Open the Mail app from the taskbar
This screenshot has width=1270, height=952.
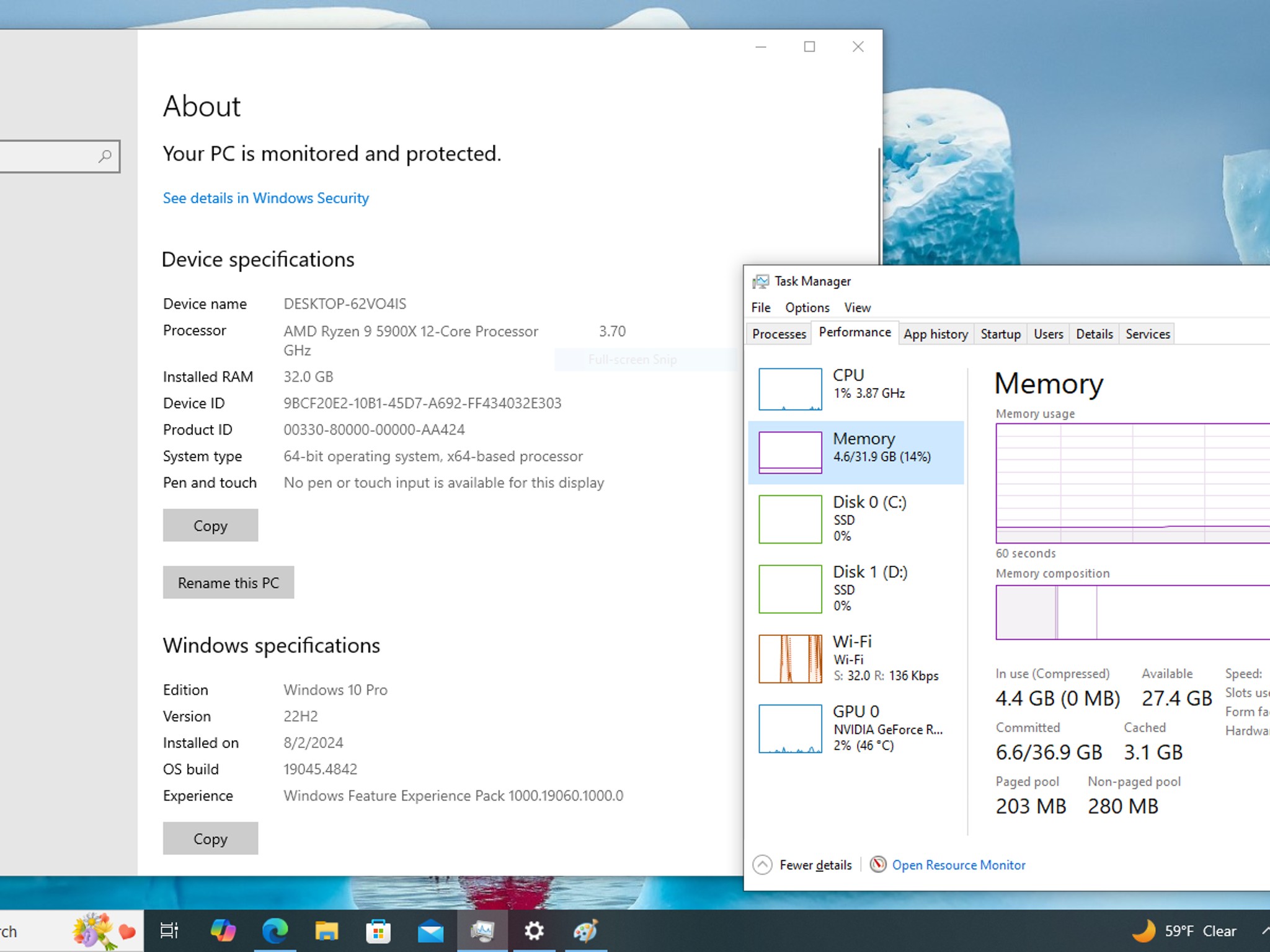[x=430, y=931]
